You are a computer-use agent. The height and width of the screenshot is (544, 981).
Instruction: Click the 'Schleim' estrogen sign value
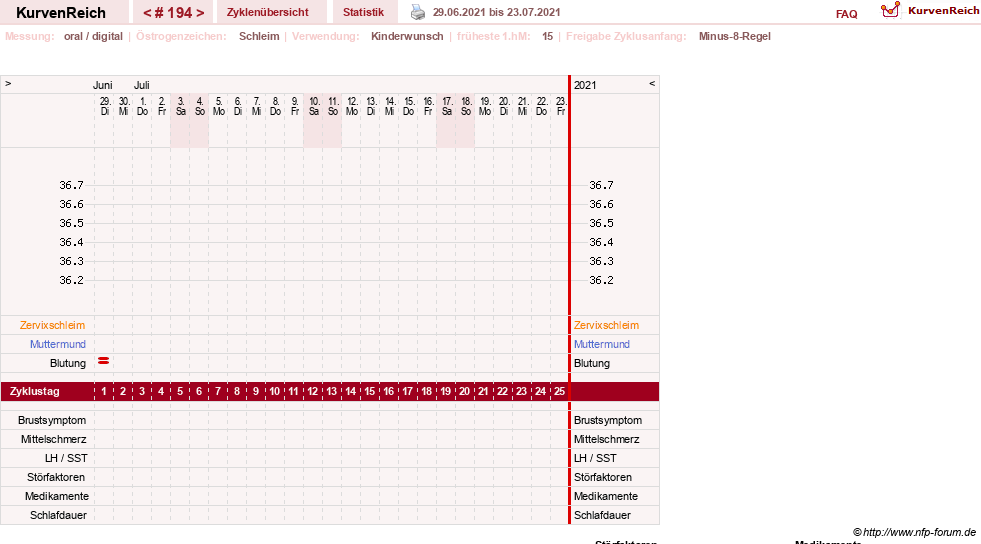(x=259, y=36)
